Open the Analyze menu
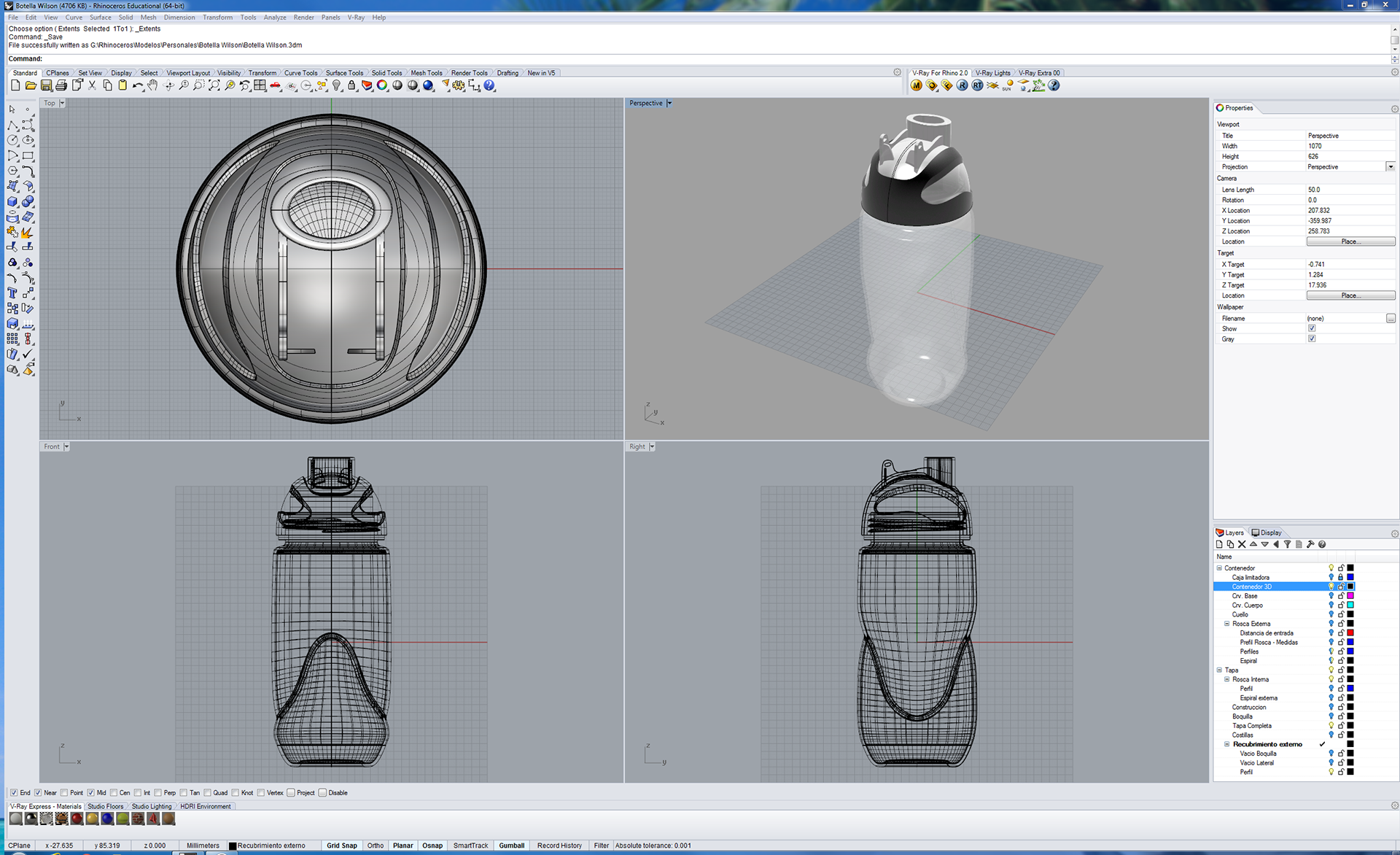The width and height of the screenshot is (1400, 855). pyautogui.click(x=274, y=18)
